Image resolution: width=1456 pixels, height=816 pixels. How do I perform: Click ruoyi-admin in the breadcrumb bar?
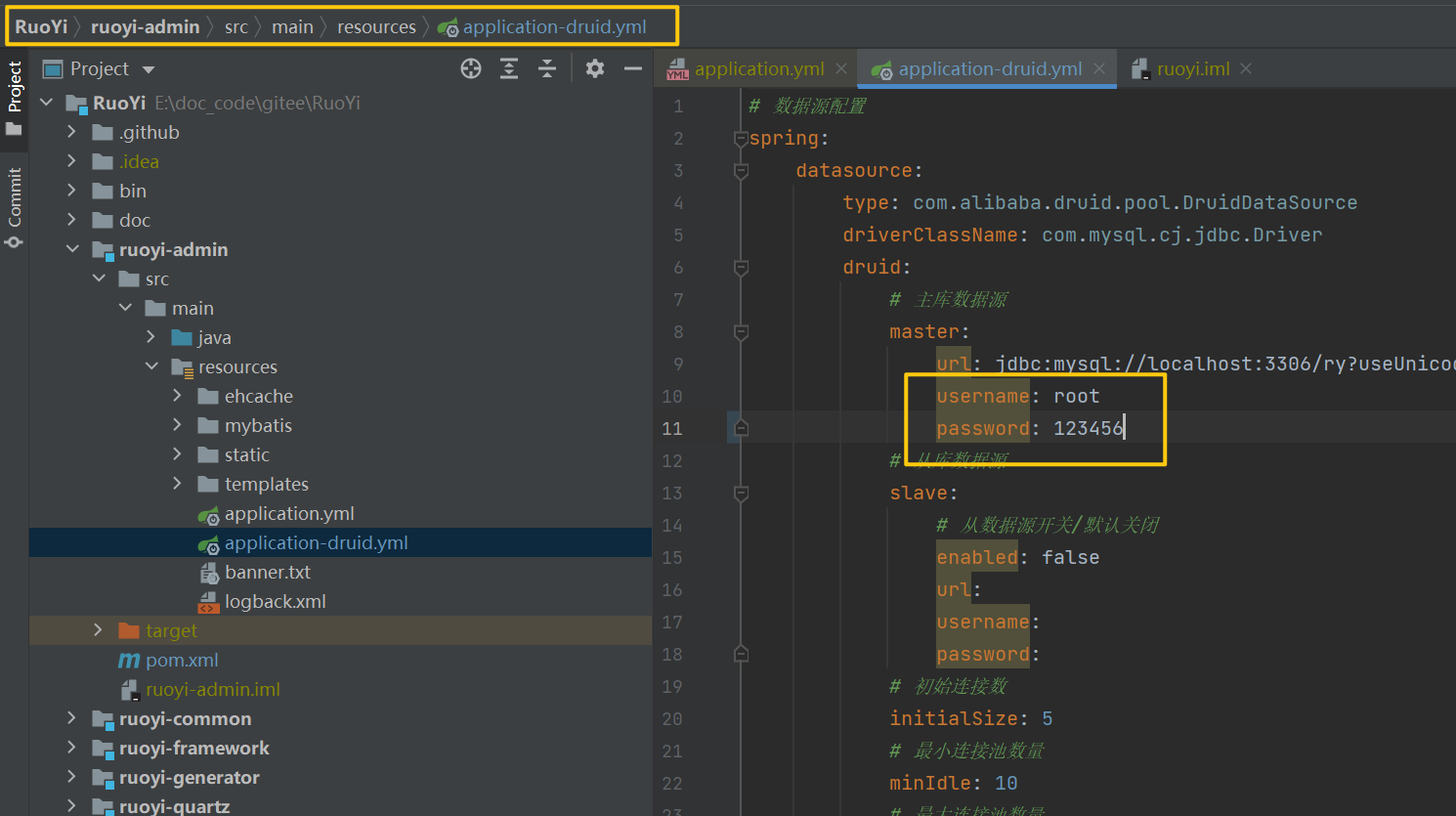(x=145, y=26)
